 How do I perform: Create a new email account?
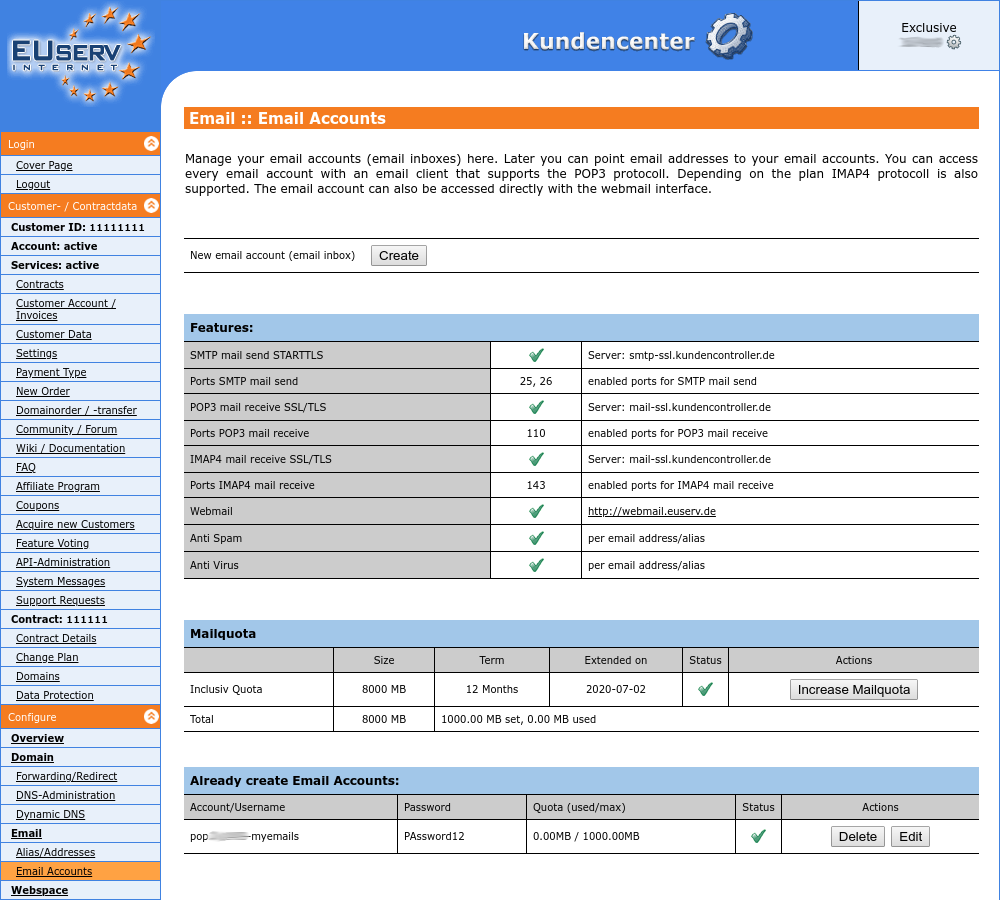point(399,255)
